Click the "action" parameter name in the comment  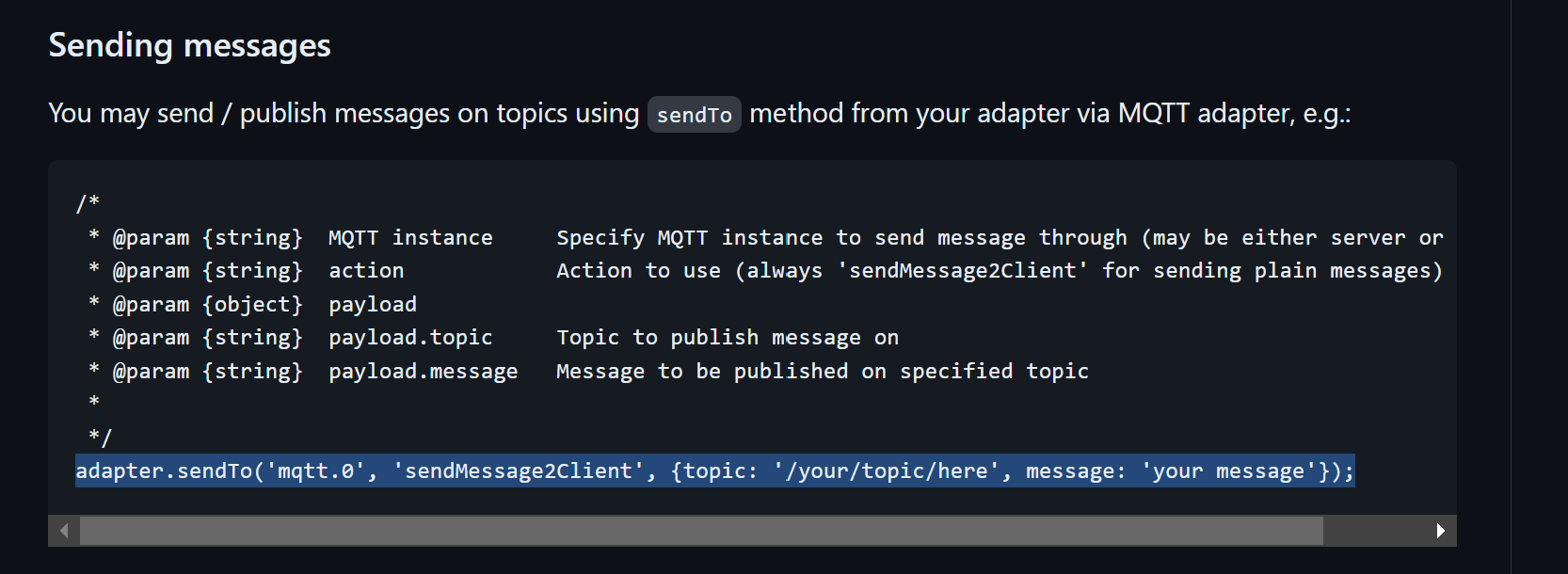[366, 271]
